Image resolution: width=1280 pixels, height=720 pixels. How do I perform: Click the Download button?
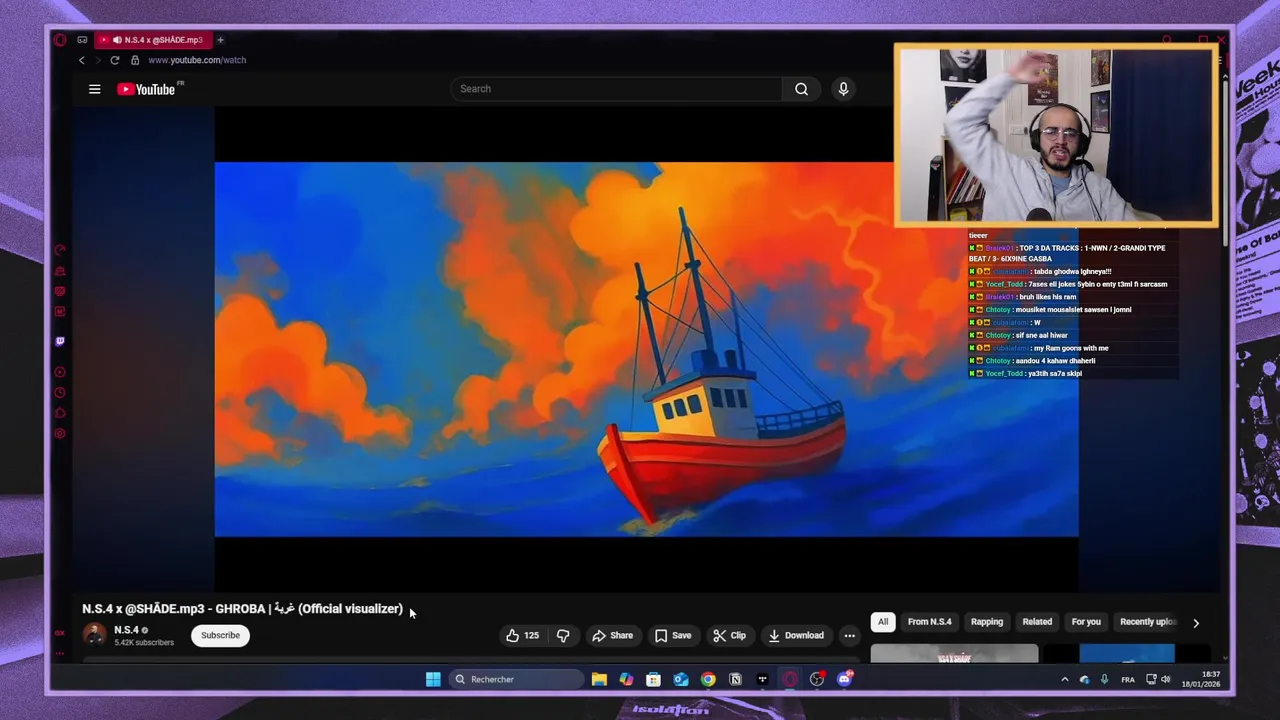(796, 635)
